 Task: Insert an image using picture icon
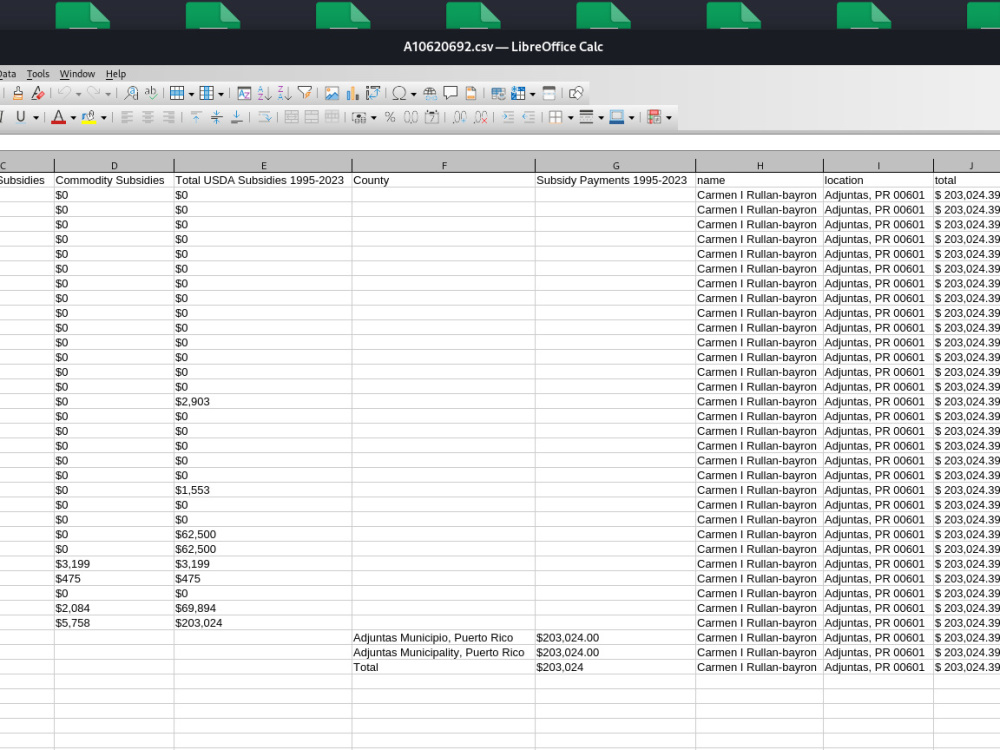pyautogui.click(x=332, y=94)
